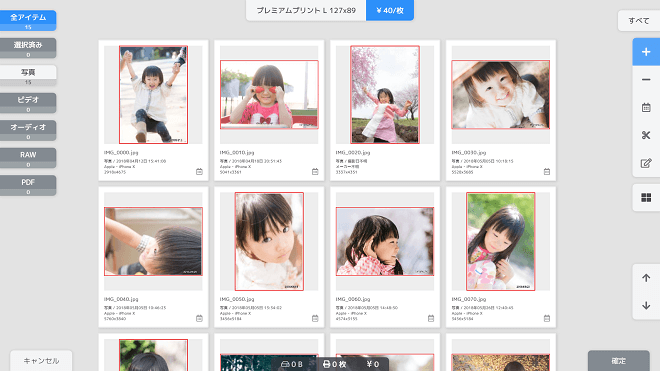
Task: Click calendar icon on IMG_0070.jpg card
Action: click(x=546, y=318)
